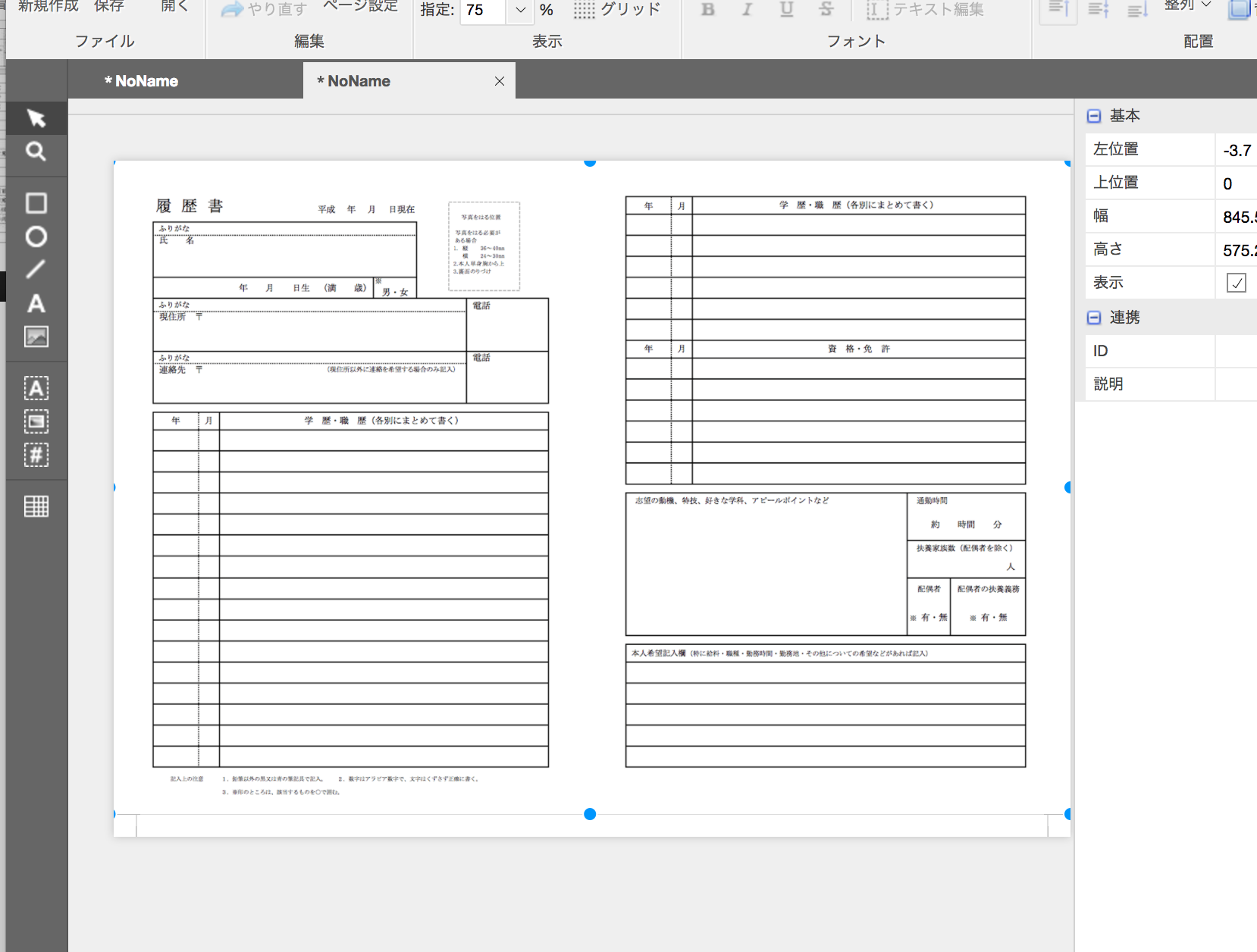The height and width of the screenshot is (952, 1257).
Task: Click the 説明 description field
Action: (1236, 384)
